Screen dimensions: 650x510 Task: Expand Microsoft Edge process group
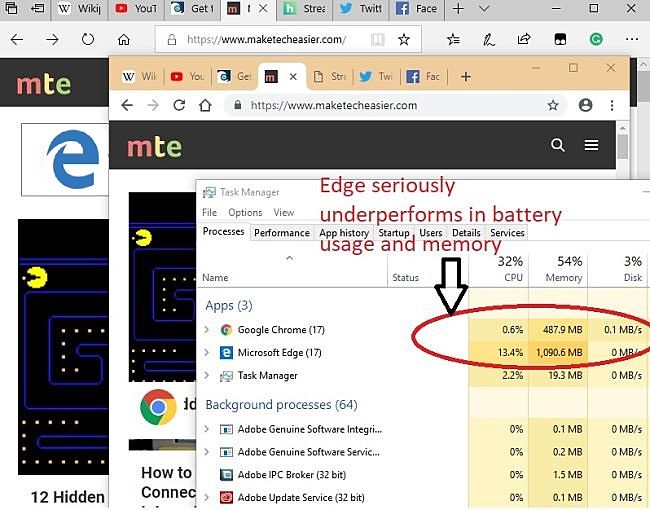[206, 352]
